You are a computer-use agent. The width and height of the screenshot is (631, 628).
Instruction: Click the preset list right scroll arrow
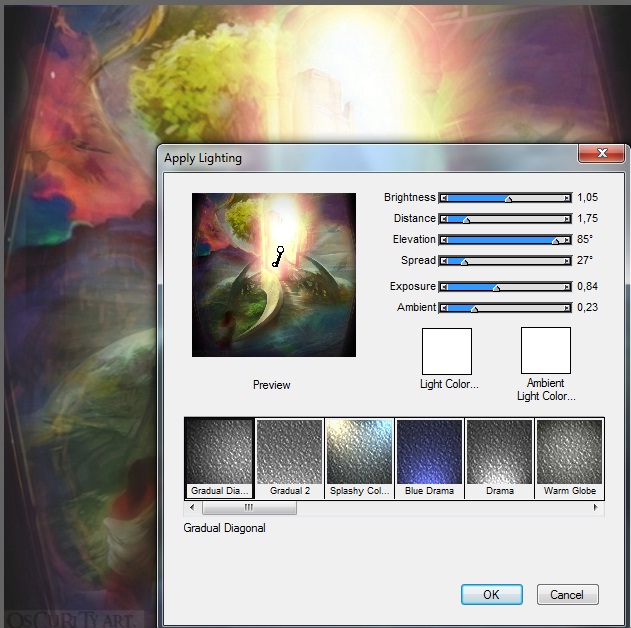pyautogui.click(x=596, y=507)
